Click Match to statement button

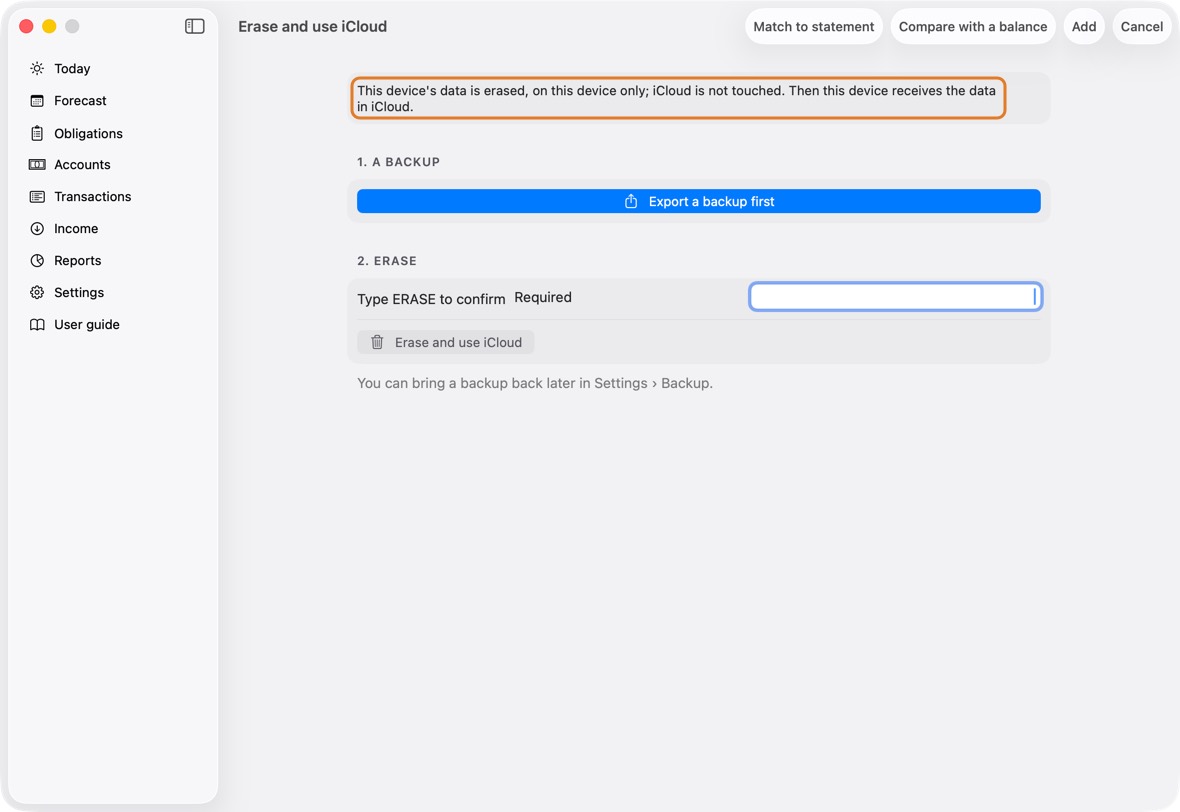(814, 26)
